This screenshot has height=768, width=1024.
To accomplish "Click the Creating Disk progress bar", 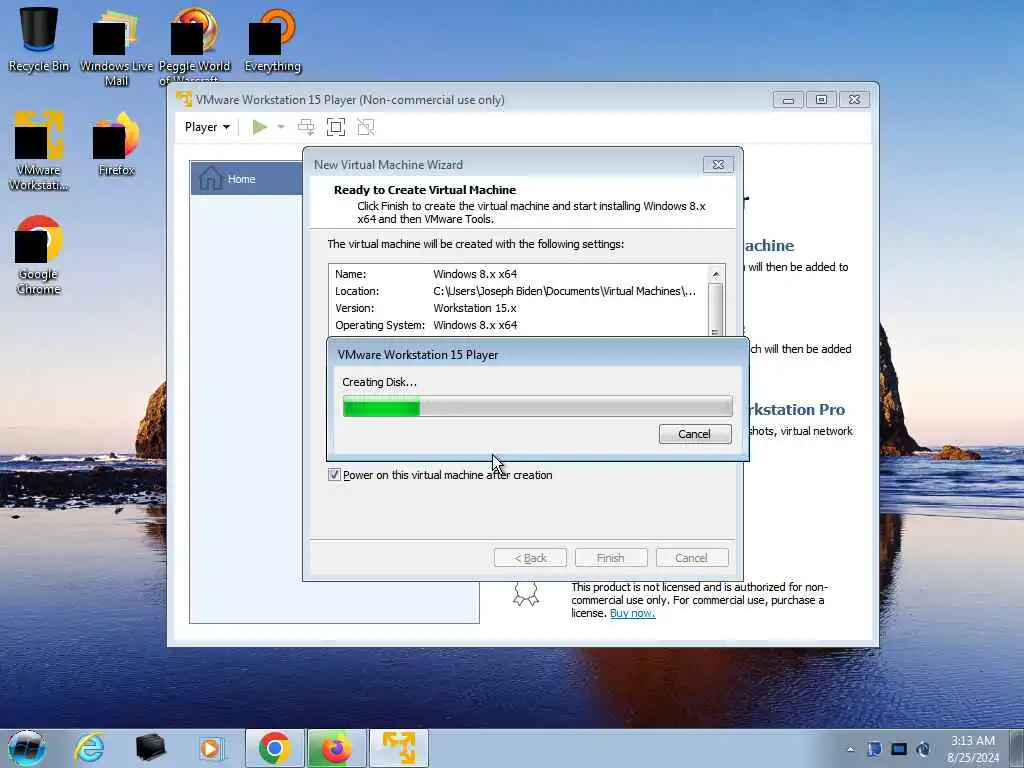I will (x=537, y=406).
